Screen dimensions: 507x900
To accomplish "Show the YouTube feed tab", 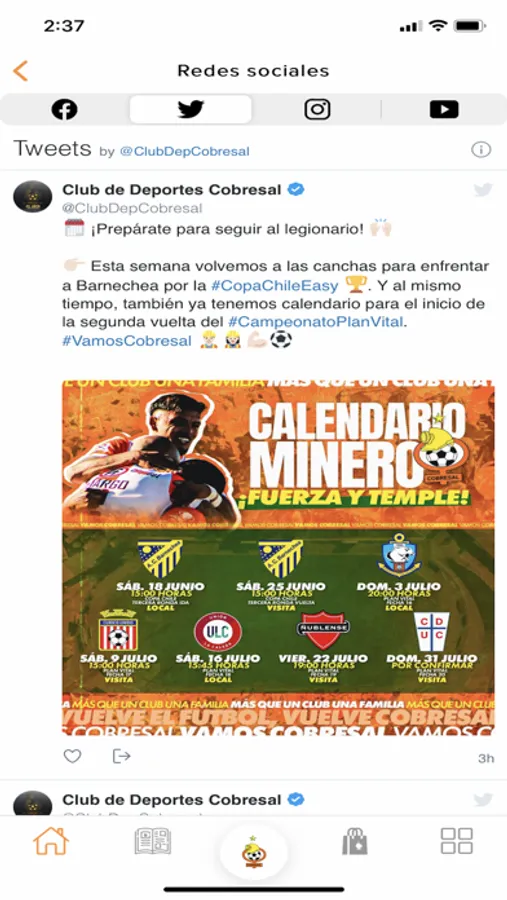I will click(444, 109).
